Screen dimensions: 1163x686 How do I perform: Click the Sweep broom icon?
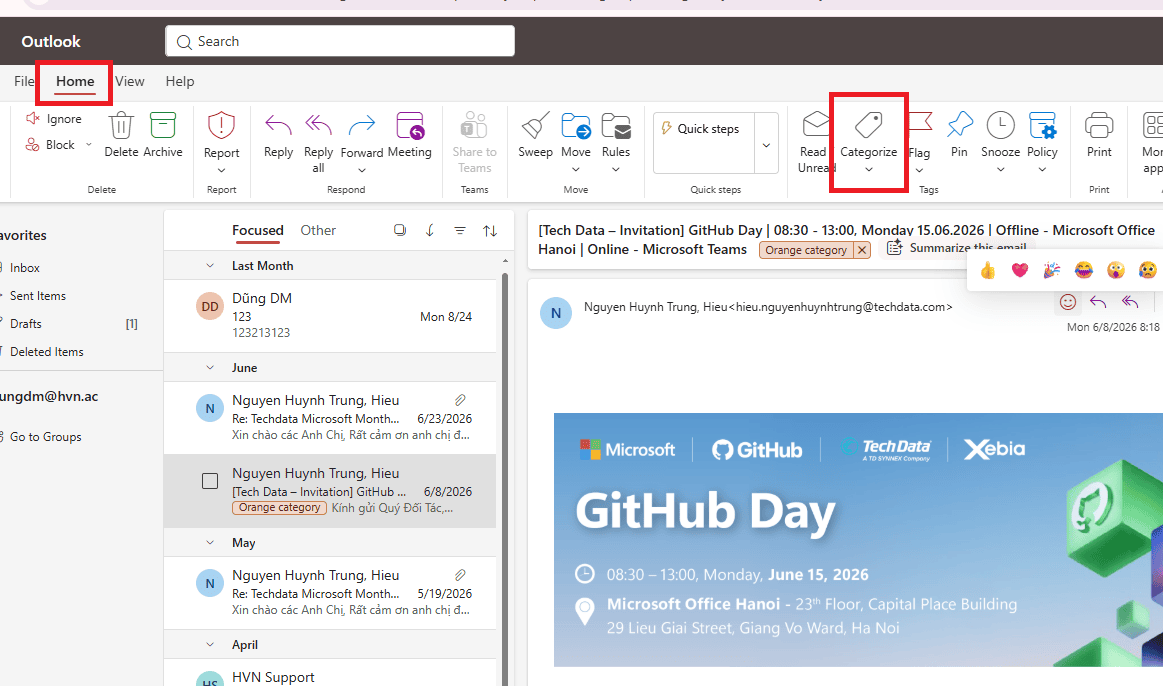535,125
